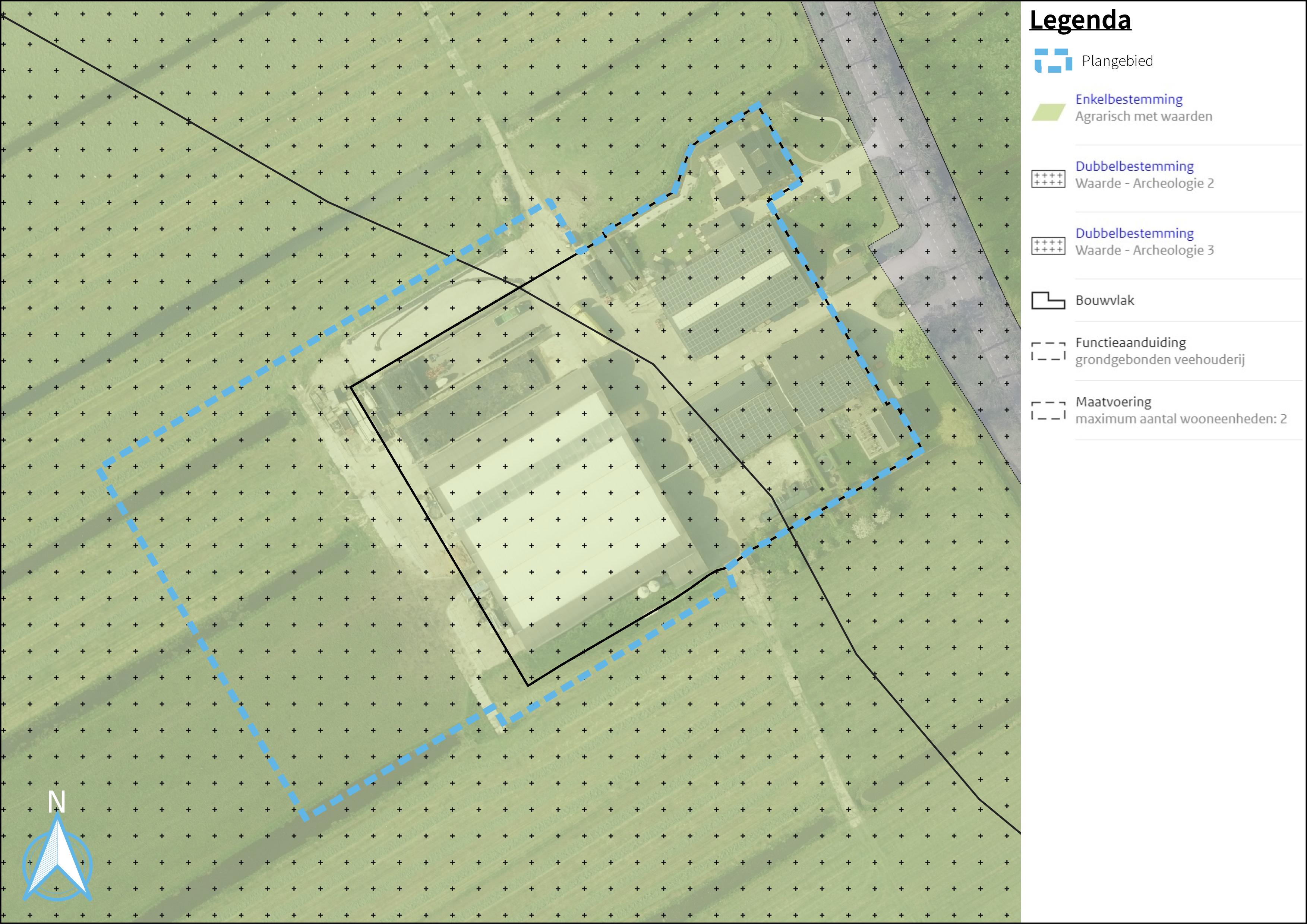1307x924 pixels.
Task: Click the Plangebied legend label
Action: pyautogui.click(x=1117, y=61)
